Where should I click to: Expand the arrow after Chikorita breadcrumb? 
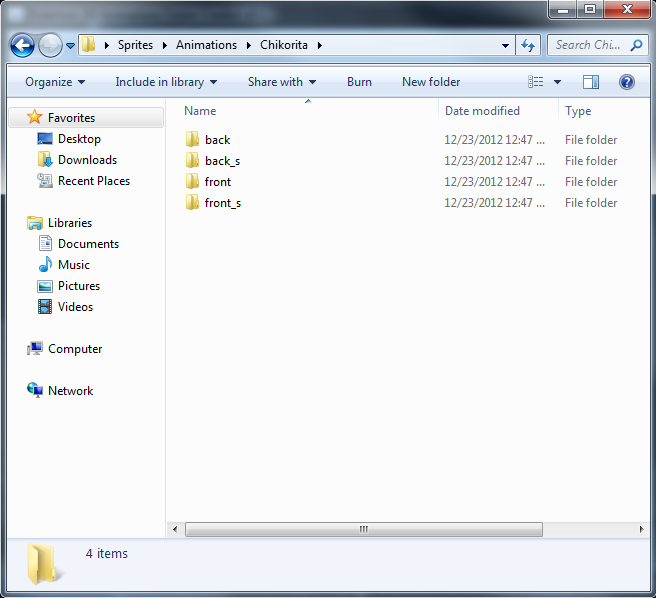tap(320, 45)
